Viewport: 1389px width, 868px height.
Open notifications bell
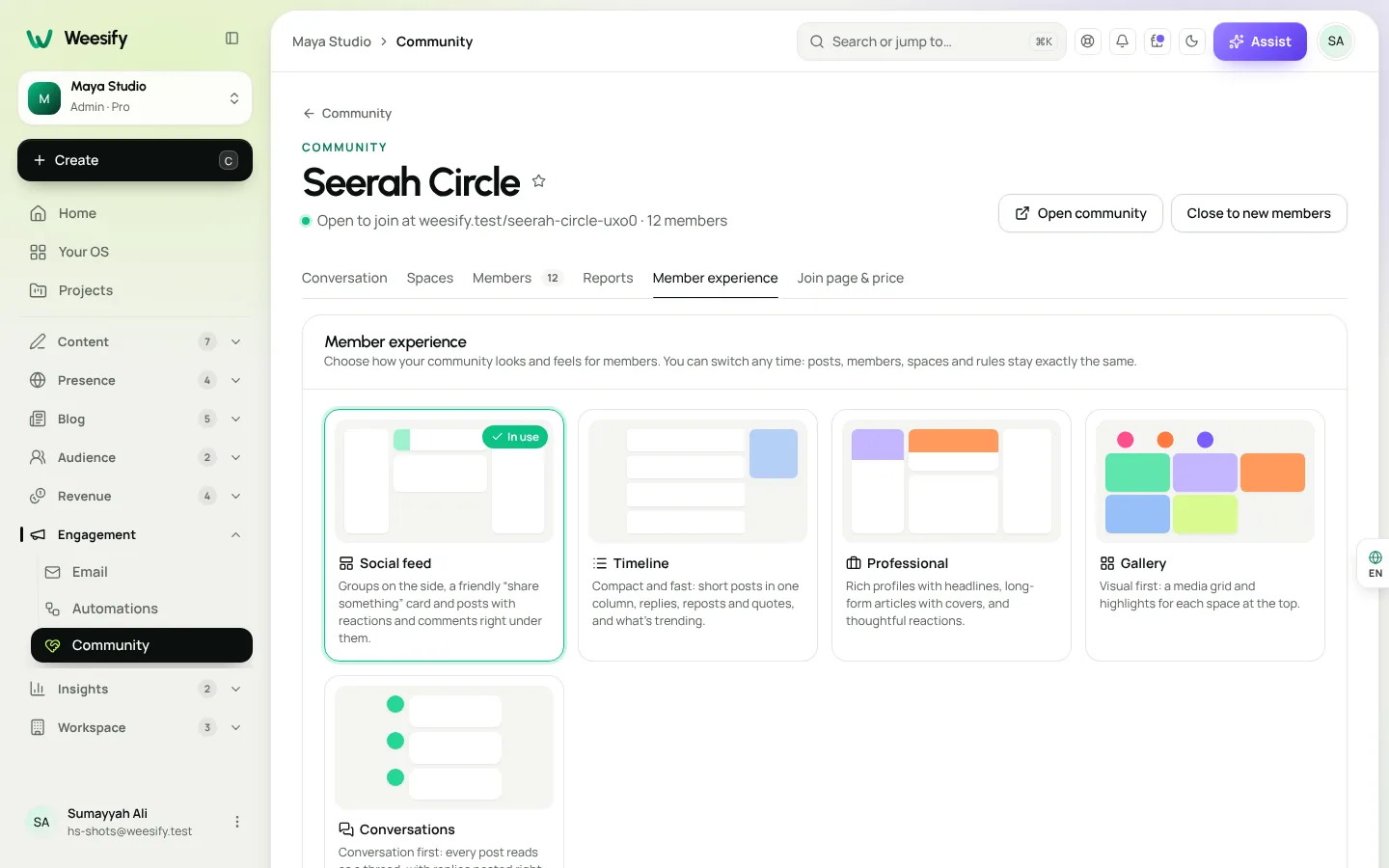click(x=1123, y=41)
